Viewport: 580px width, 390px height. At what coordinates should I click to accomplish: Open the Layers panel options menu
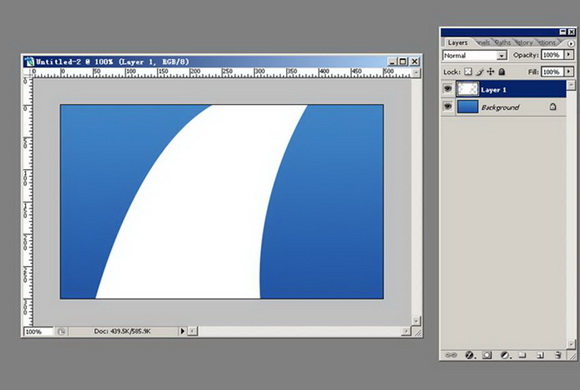[571, 43]
